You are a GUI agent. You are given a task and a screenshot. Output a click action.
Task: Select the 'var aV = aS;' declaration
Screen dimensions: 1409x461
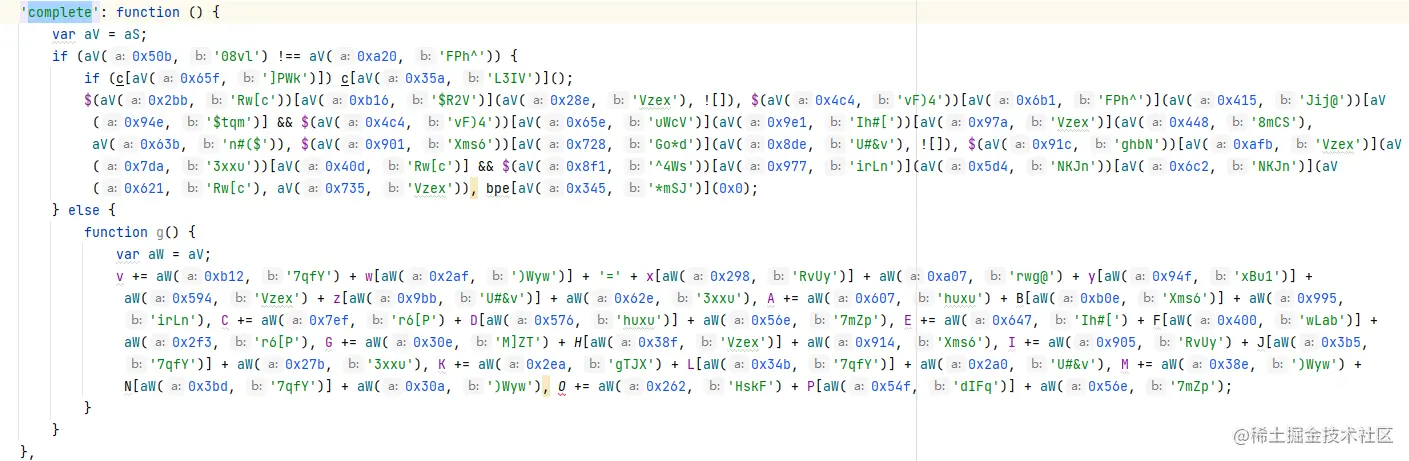100,34
